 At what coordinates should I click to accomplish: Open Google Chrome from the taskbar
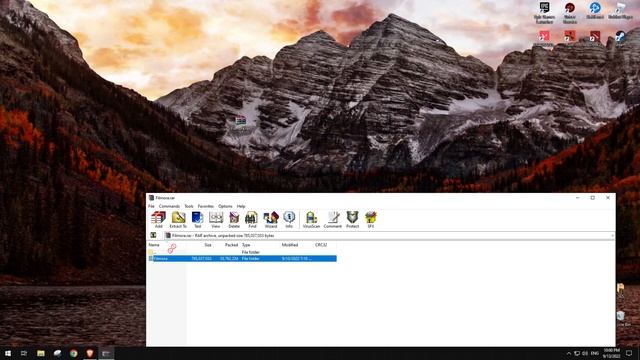tap(73, 353)
